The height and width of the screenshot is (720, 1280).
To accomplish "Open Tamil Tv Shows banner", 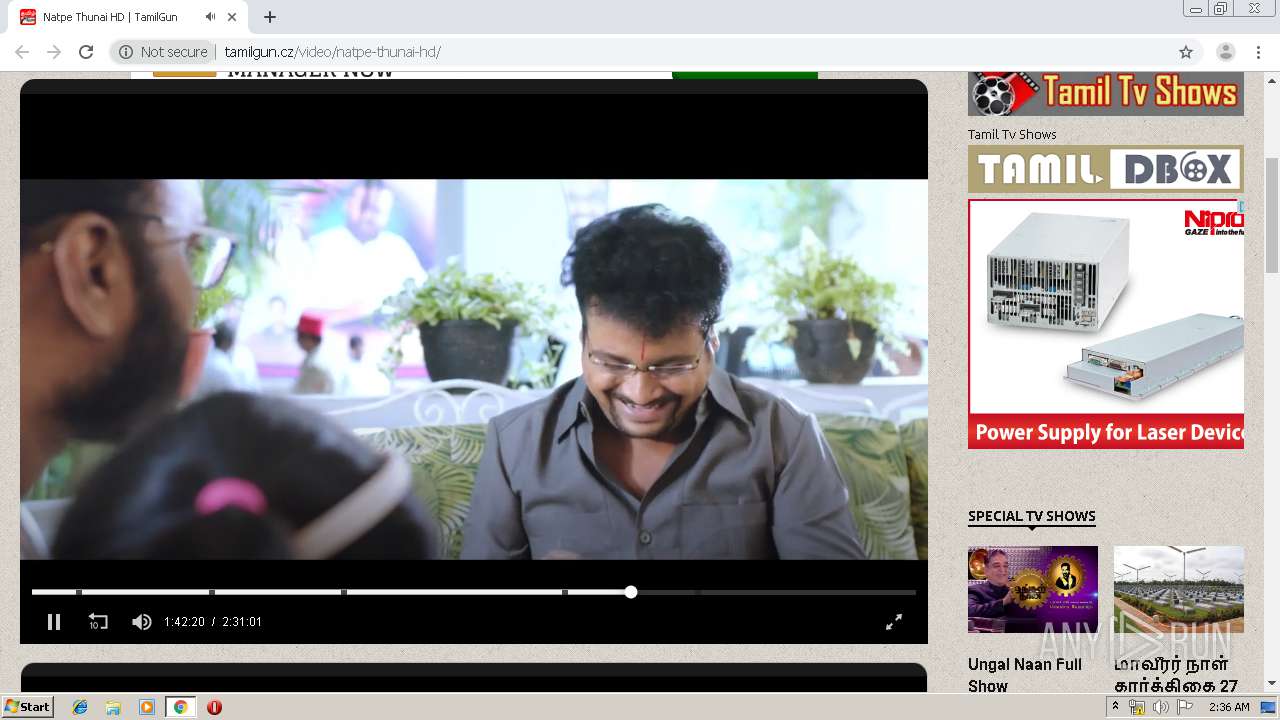I will 1106,94.
